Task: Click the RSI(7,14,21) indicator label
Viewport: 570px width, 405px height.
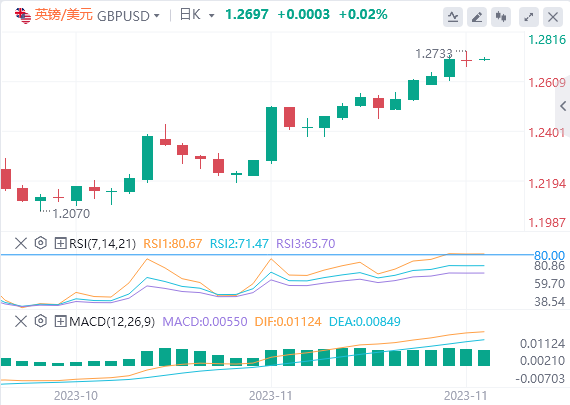Action: 102,243
